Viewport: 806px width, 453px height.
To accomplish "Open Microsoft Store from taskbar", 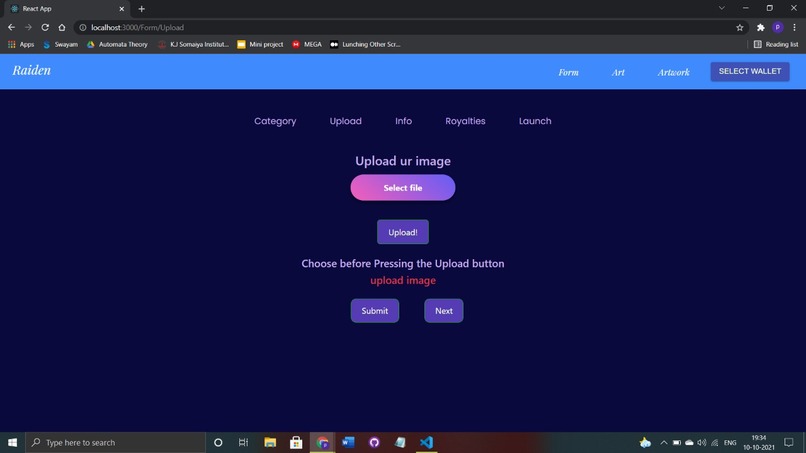I will 296,442.
